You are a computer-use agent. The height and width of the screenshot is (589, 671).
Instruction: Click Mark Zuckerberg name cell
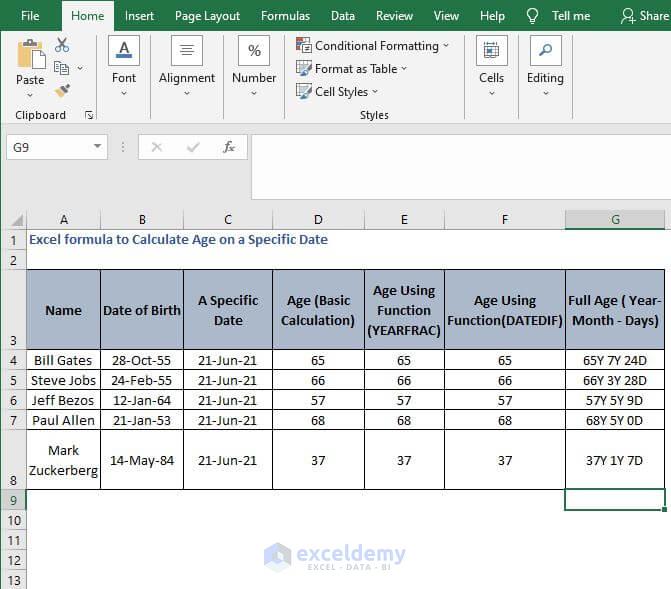63,460
